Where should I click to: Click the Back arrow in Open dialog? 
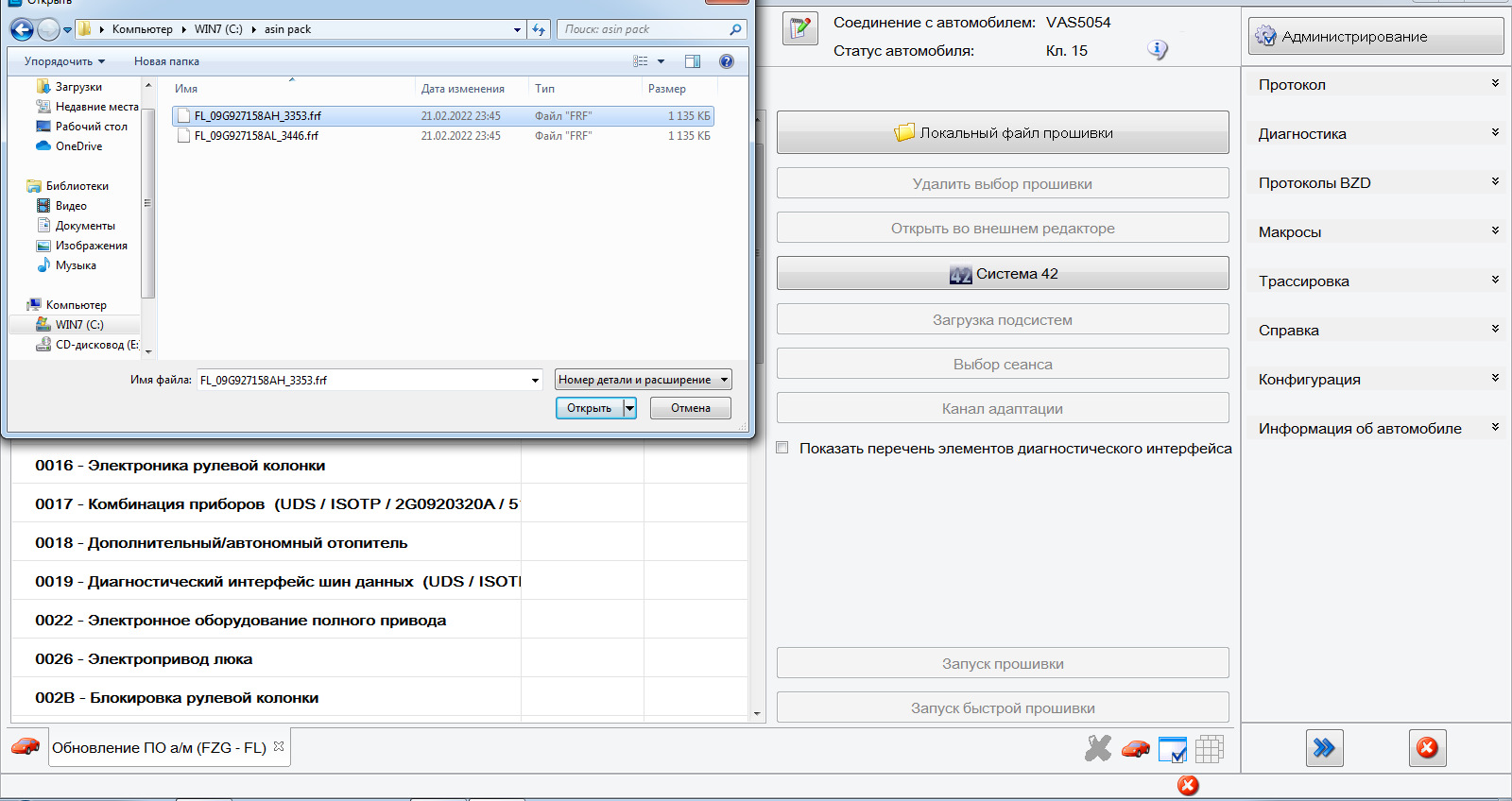(x=22, y=30)
